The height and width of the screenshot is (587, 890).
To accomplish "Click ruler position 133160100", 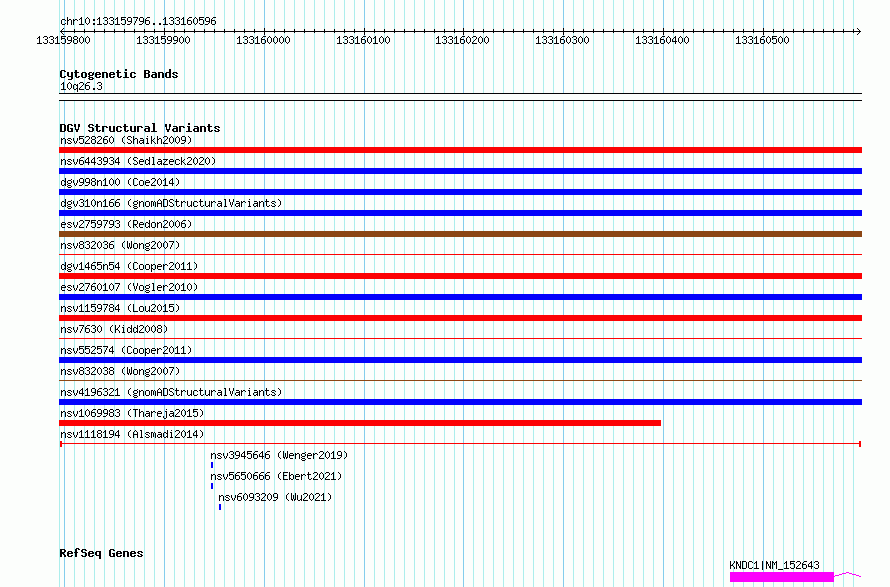I will 363,40.
